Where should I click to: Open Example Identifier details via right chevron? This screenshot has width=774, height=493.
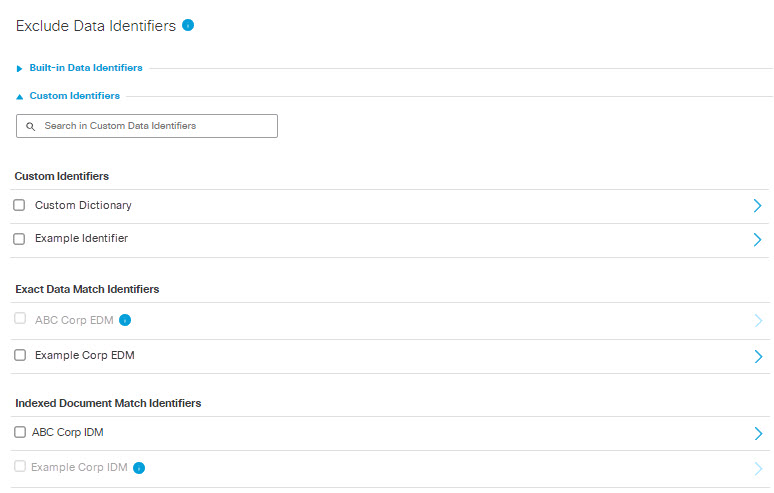click(x=757, y=240)
